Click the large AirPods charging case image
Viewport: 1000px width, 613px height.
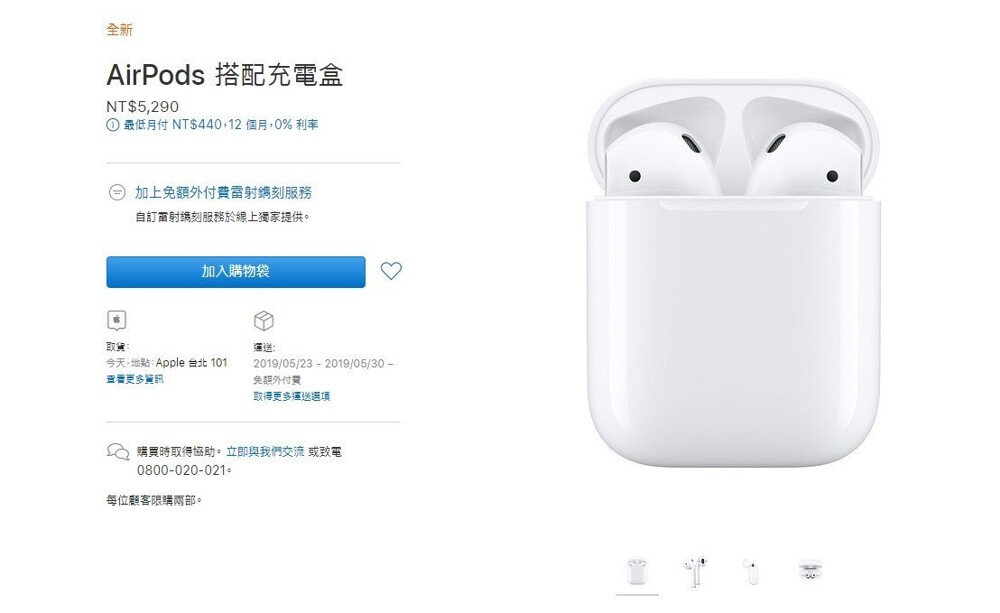tap(733, 273)
